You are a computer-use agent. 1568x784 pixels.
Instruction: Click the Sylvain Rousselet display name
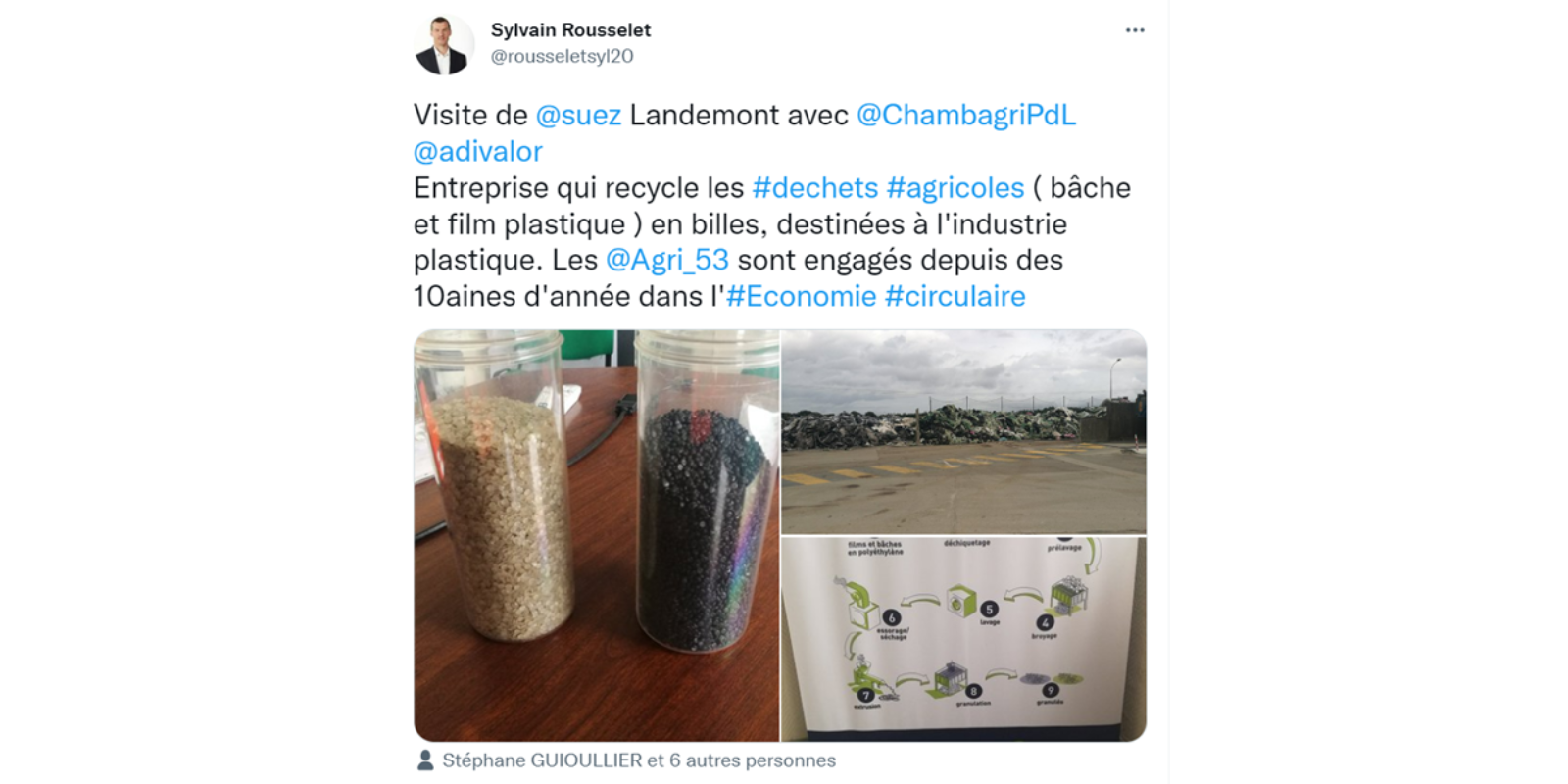(x=570, y=30)
